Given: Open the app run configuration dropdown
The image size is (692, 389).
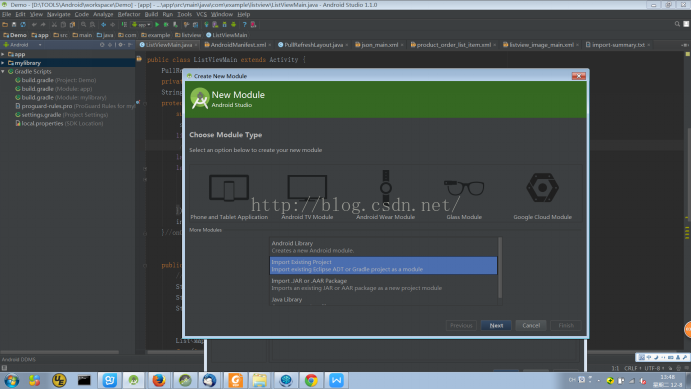Looking at the screenshot, I should 141,25.
